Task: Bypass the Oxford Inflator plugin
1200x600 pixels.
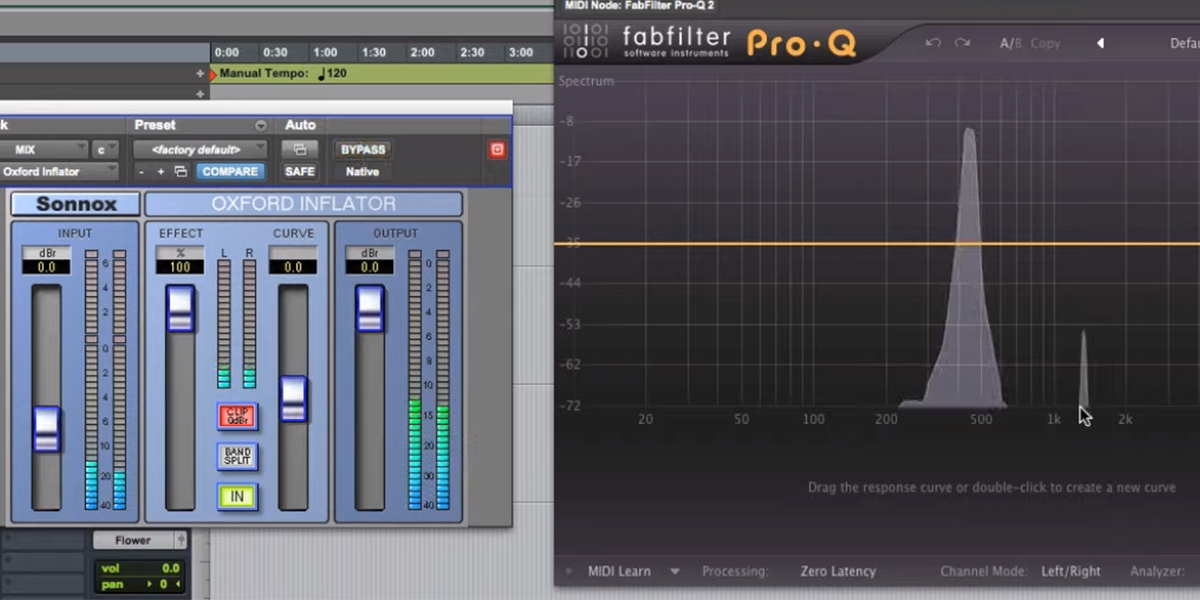Action: (362, 150)
